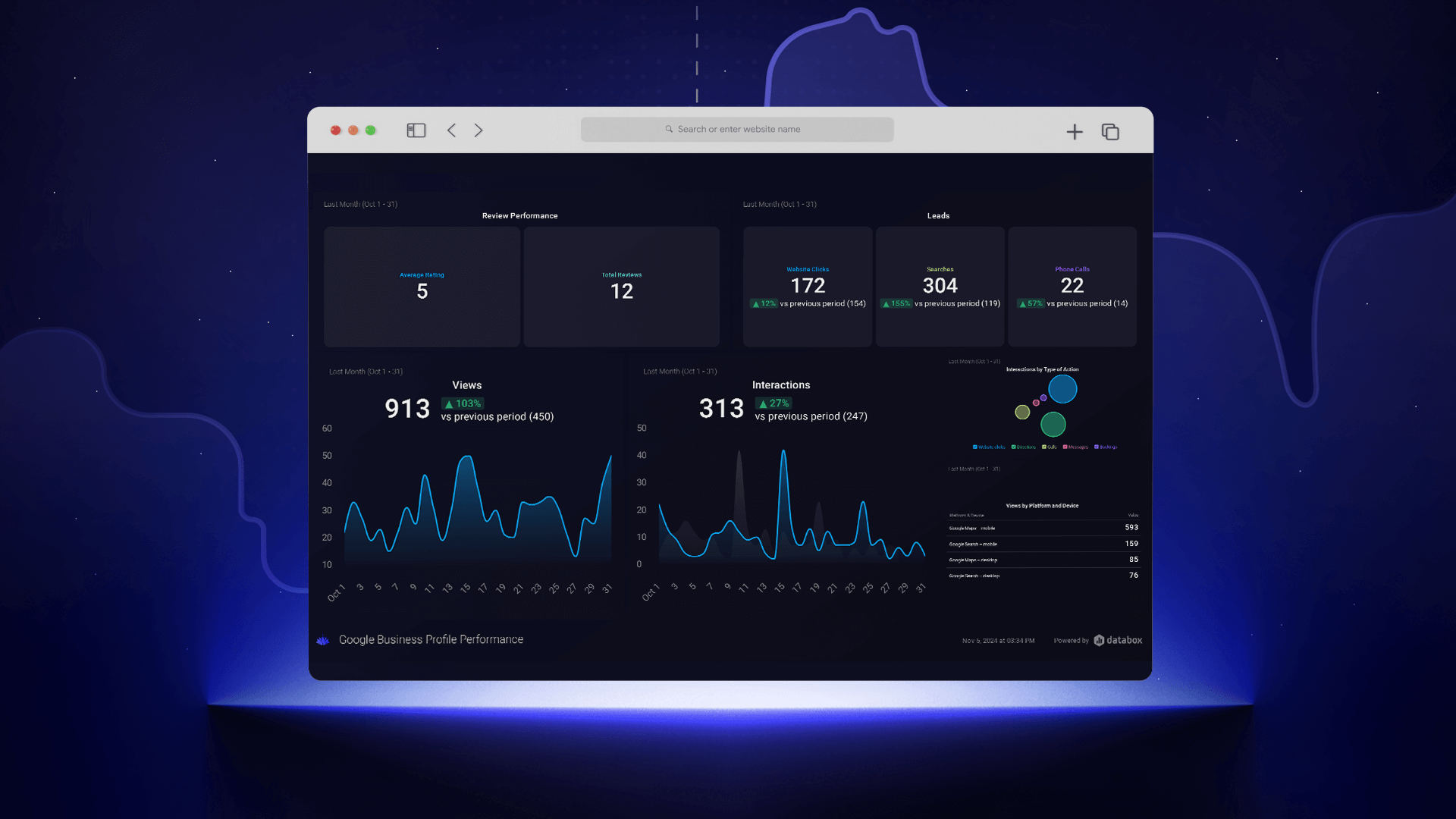Image resolution: width=1456 pixels, height=819 pixels.
Task: Show the tab overview icon
Action: (x=1110, y=132)
